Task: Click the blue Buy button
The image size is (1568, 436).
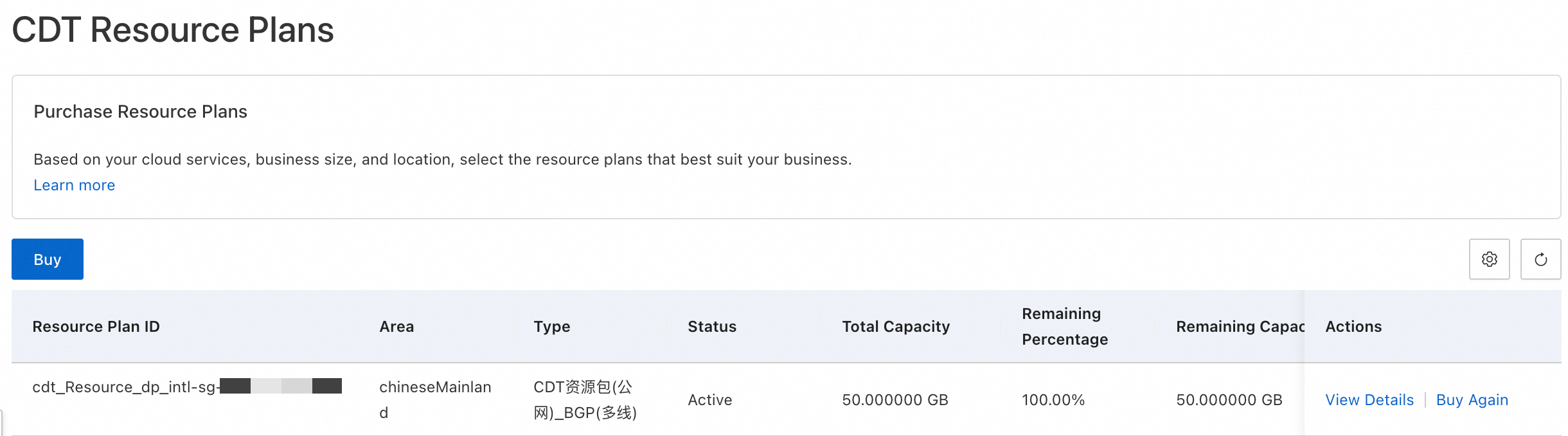Action: 48,259
